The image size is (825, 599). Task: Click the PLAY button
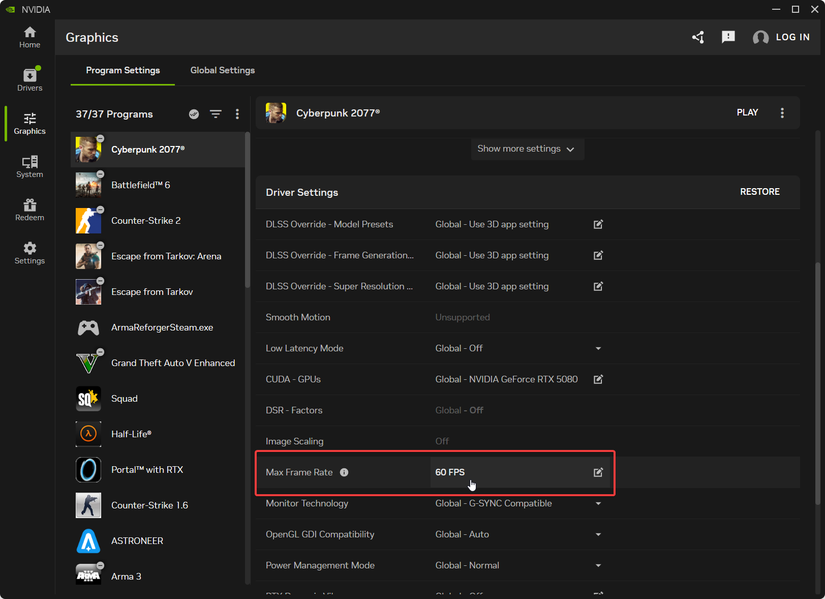[x=747, y=113]
